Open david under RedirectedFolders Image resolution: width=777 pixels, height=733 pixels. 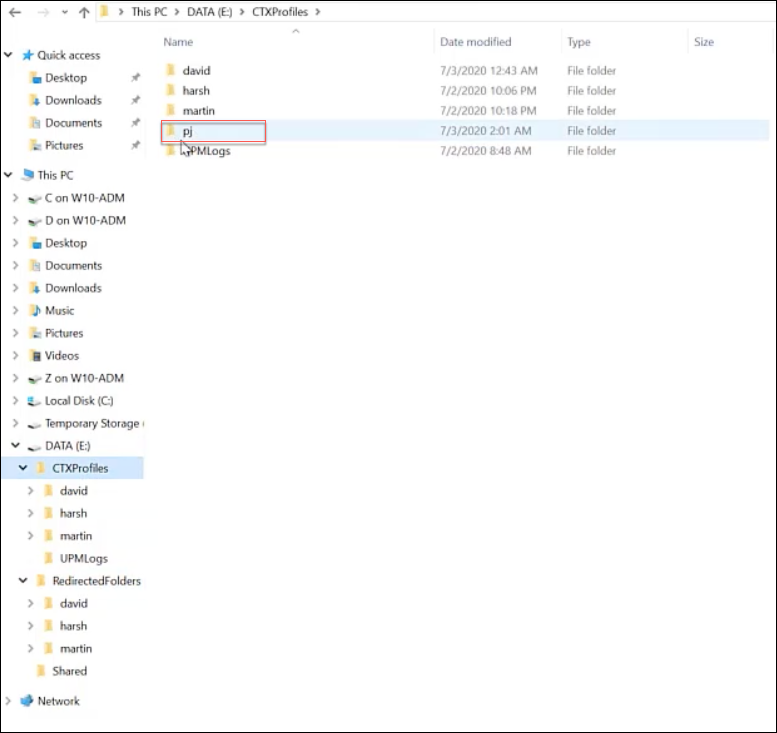point(74,604)
